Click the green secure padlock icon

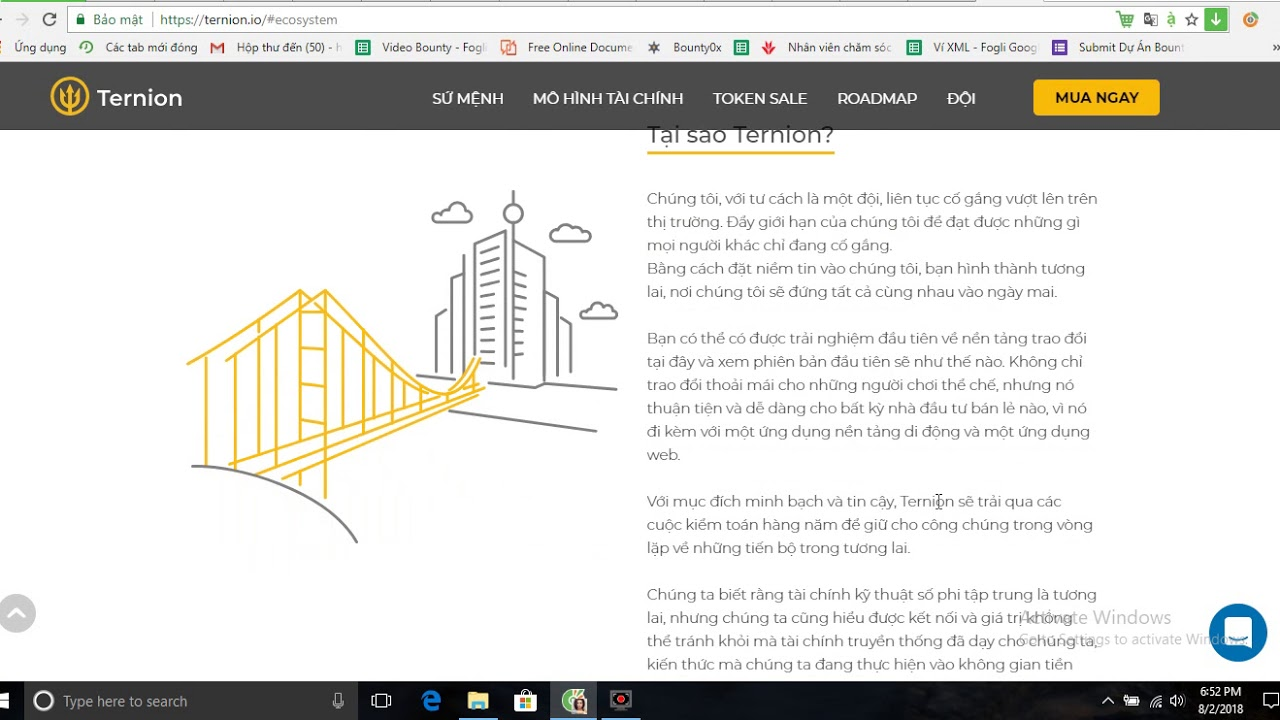pyautogui.click(x=80, y=19)
